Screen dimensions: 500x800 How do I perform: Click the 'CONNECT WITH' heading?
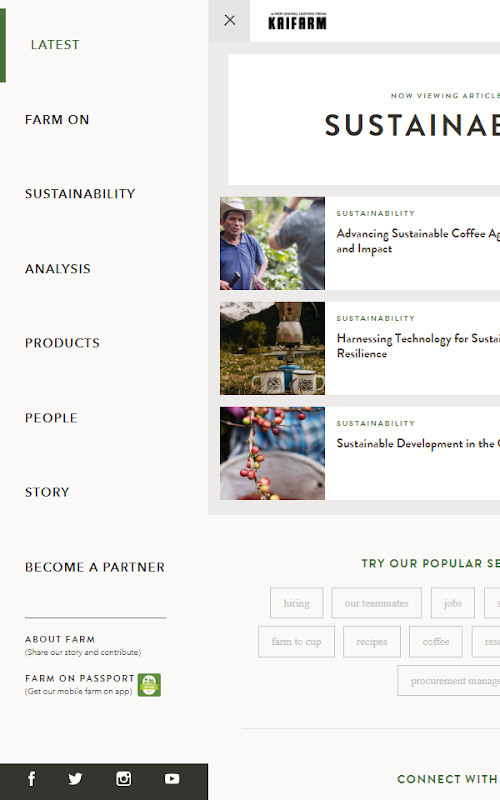pos(448,779)
